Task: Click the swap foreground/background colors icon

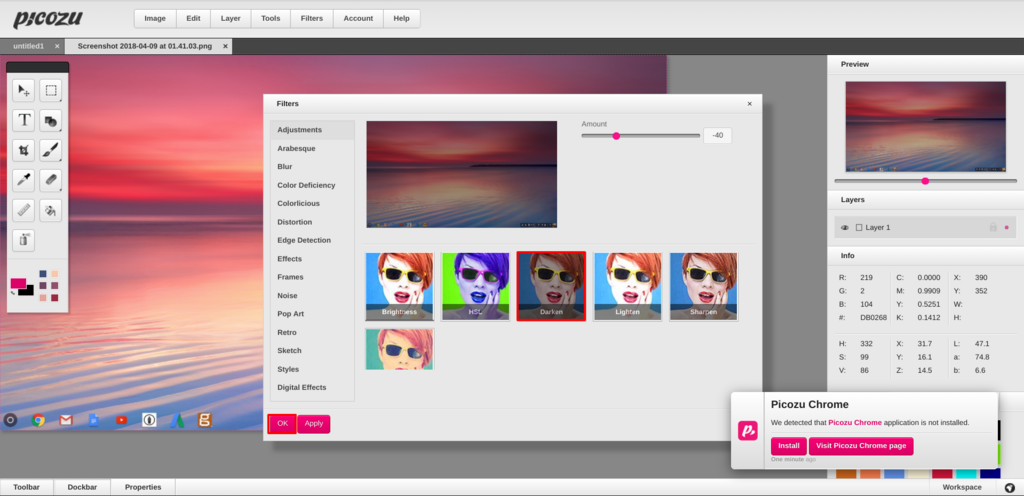Action: [x=13, y=293]
